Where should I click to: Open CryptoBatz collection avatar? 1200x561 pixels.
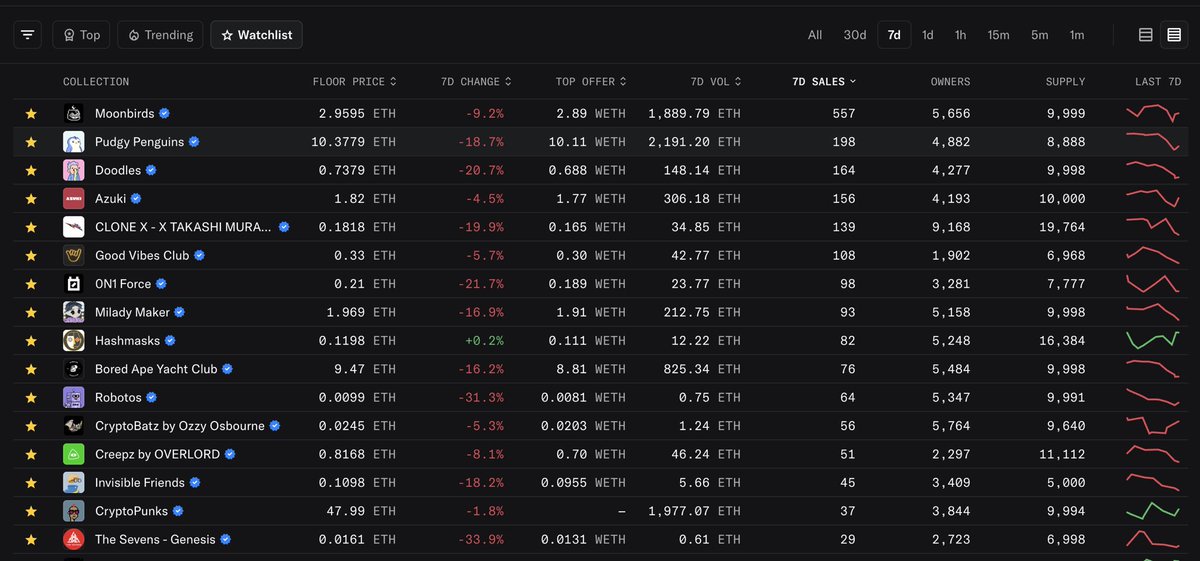[73, 426]
